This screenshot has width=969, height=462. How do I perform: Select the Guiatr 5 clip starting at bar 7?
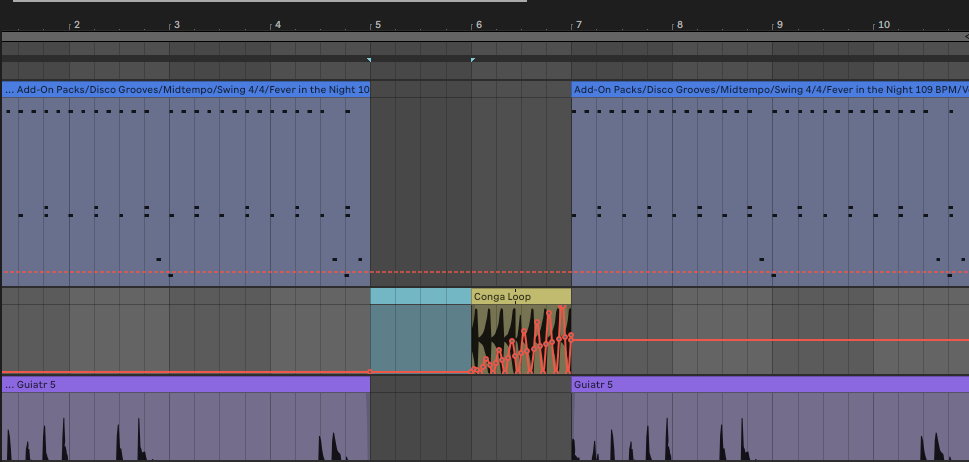(770, 384)
